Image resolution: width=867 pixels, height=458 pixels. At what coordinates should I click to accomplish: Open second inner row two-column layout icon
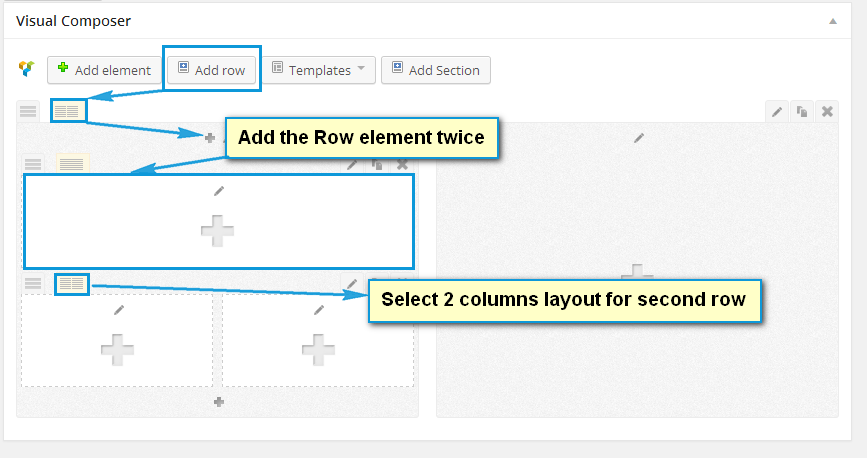[x=72, y=284]
